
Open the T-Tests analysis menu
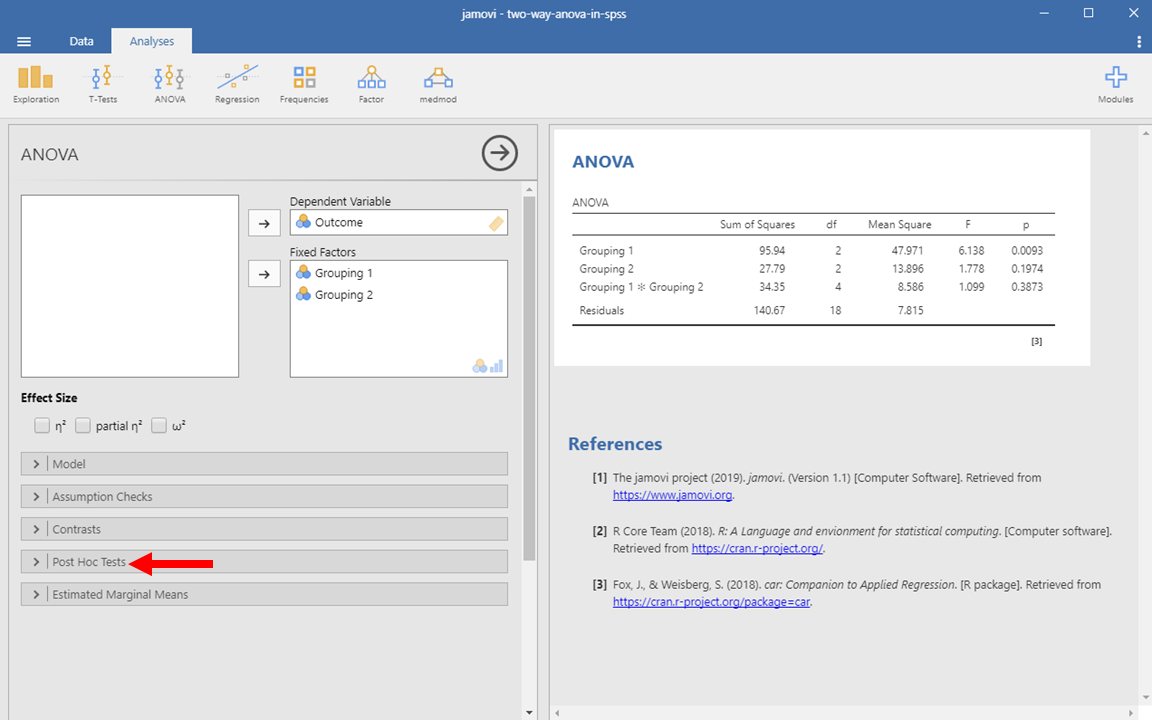(x=102, y=84)
